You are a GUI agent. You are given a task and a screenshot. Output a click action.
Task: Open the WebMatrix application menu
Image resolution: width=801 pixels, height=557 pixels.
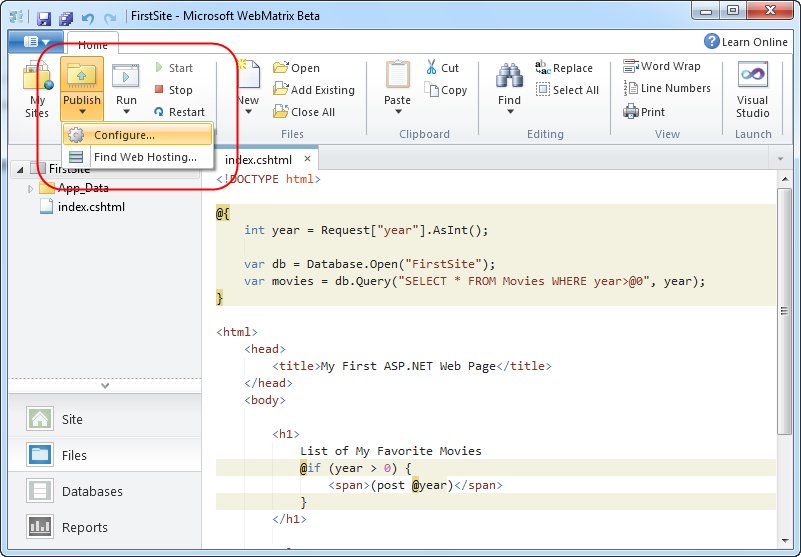tap(36, 41)
